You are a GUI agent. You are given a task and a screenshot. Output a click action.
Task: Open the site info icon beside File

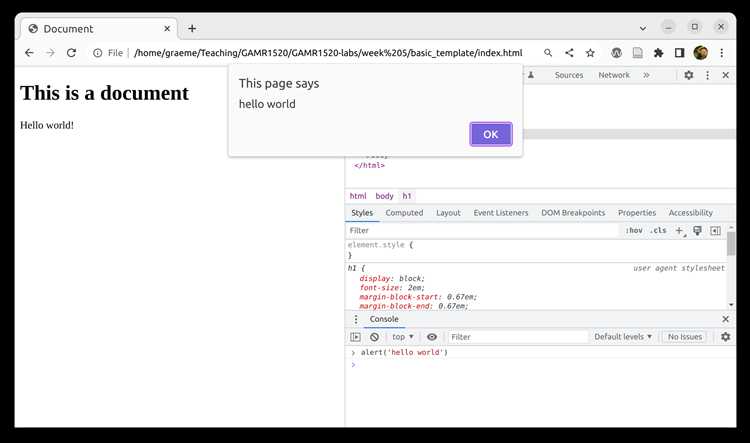98,53
